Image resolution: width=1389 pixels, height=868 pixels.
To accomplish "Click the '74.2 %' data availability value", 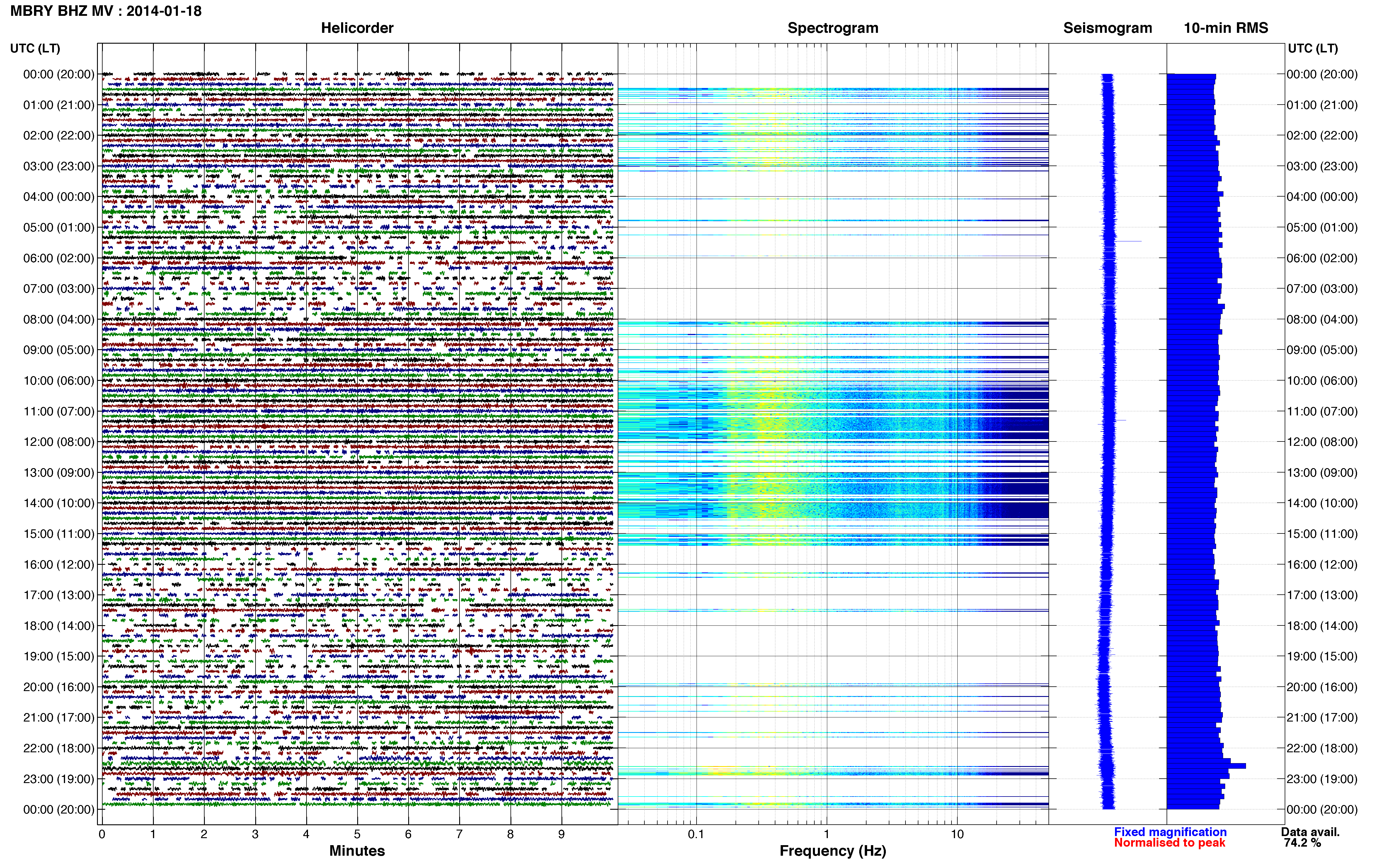I will pyautogui.click(x=1302, y=843).
